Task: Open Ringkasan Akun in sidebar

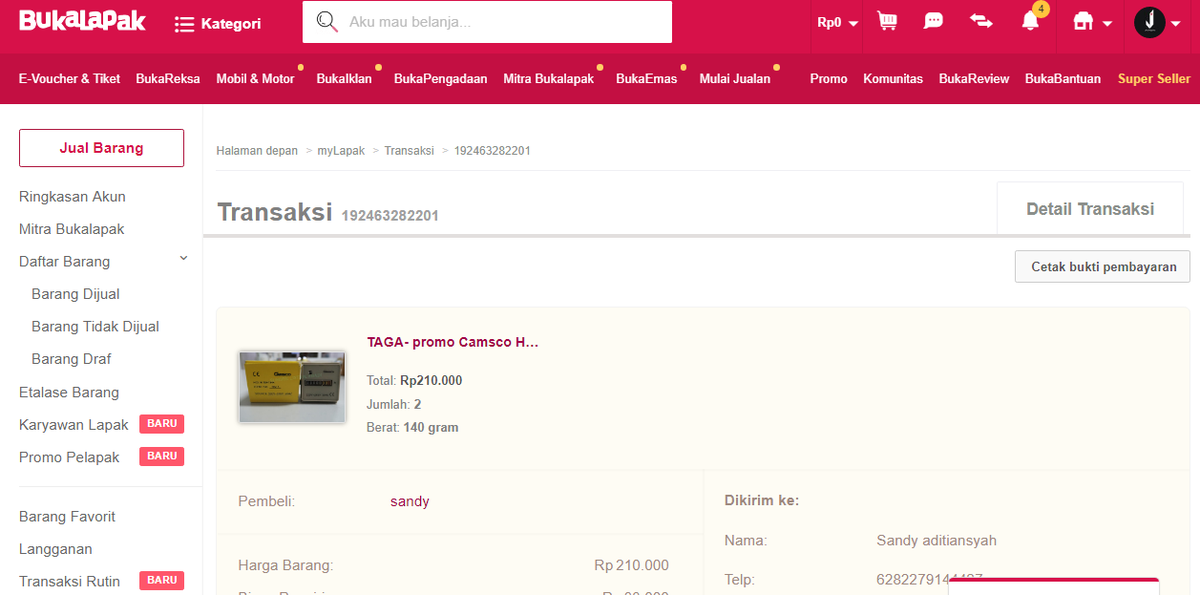Action: coord(72,197)
